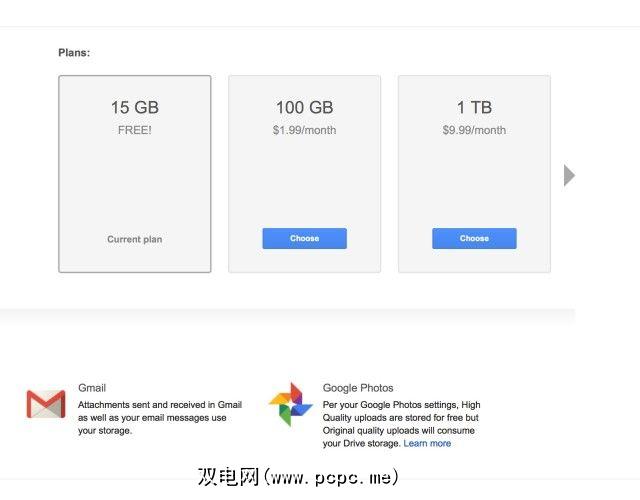Viewport: 640px width, 500px height.
Task: Open the Learn more link
Action: point(427,443)
